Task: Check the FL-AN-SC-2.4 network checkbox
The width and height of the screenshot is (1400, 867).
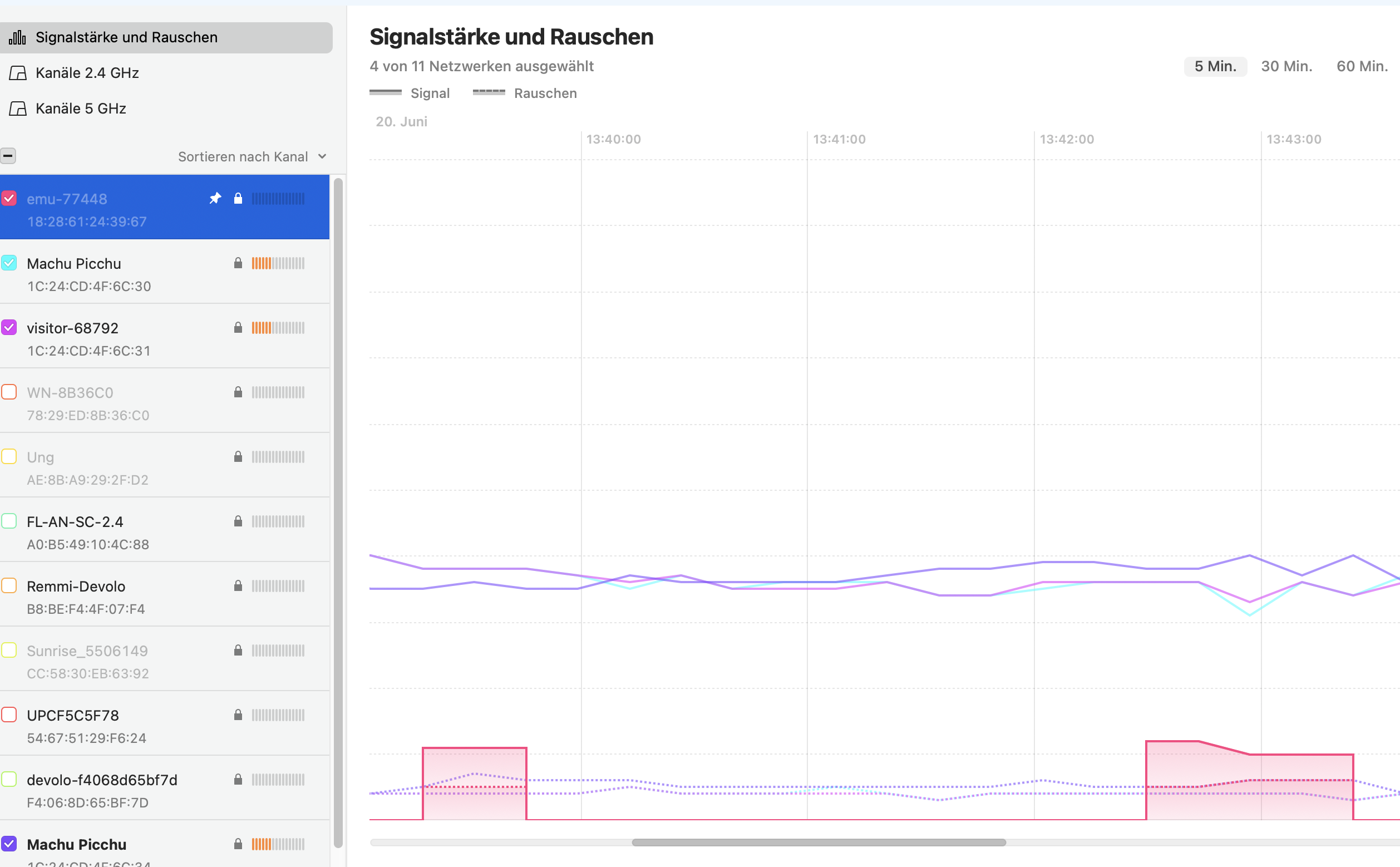Action: pyautogui.click(x=9, y=521)
